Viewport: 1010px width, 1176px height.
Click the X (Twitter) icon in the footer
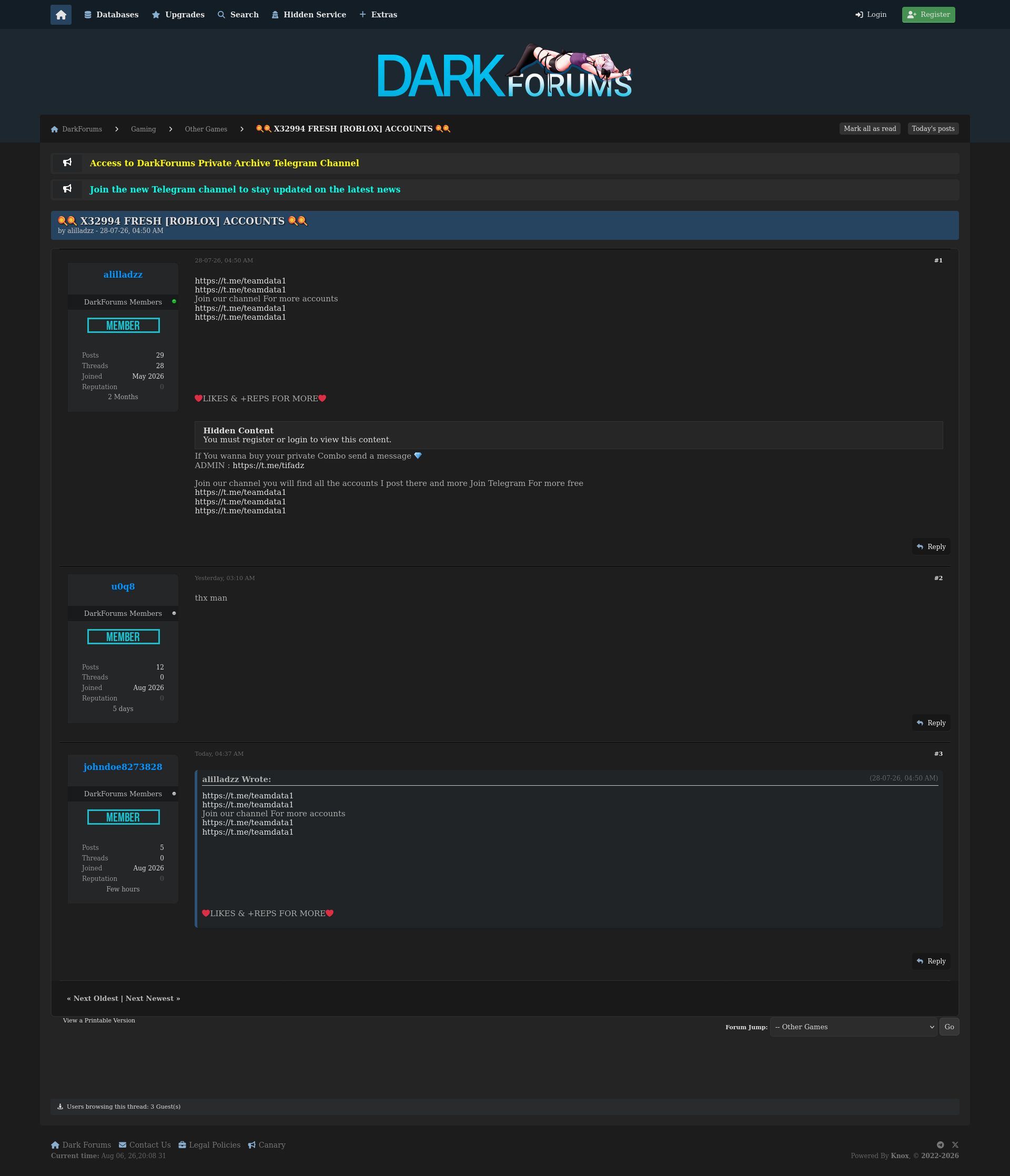point(955,1145)
